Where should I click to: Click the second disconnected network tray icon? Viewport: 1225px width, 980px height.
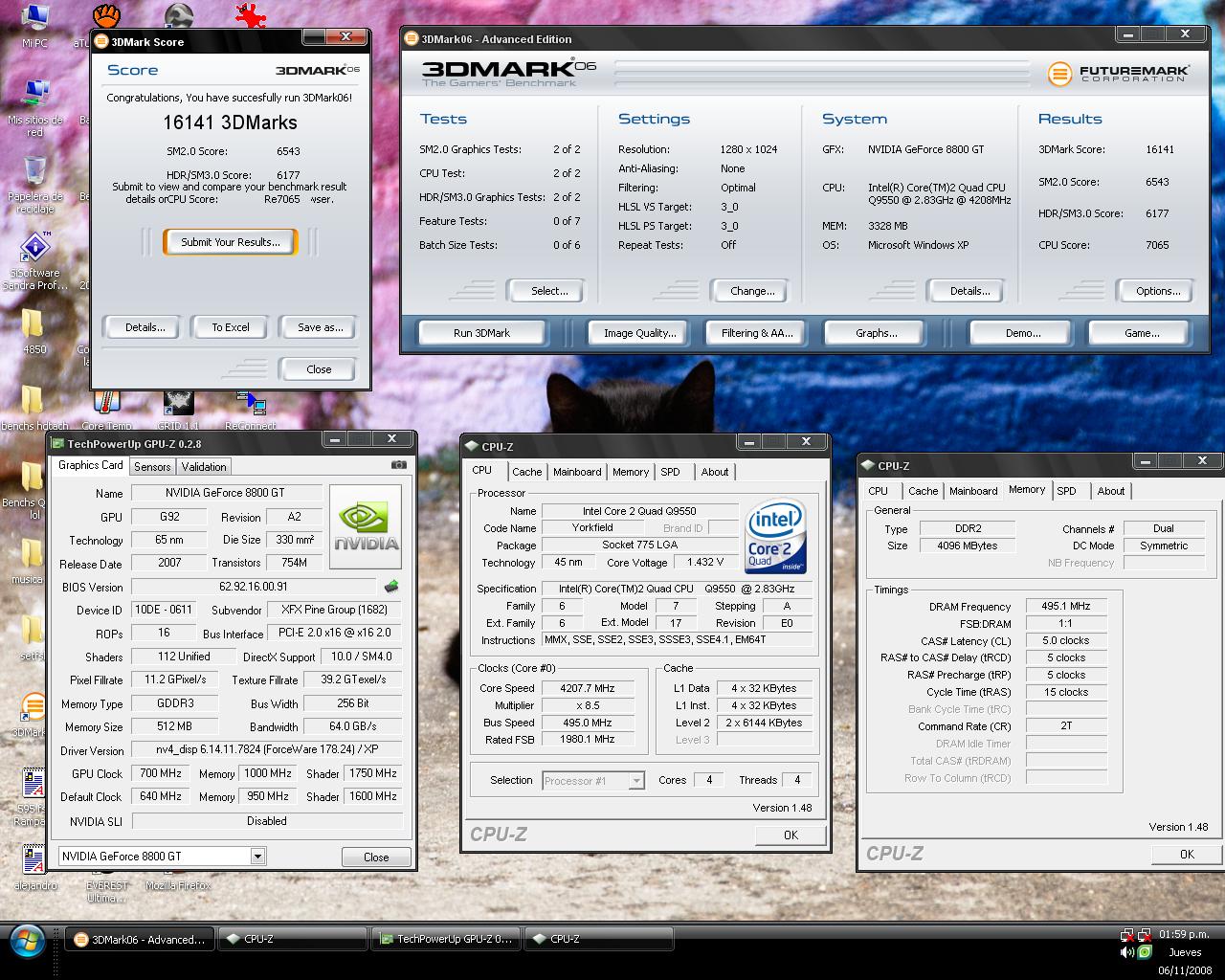[x=1145, y=935]
